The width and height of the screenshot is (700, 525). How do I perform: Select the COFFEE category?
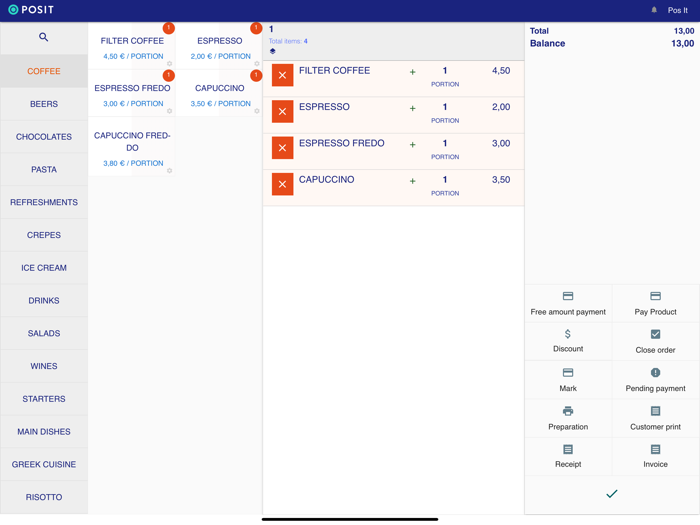coord(44,71)
